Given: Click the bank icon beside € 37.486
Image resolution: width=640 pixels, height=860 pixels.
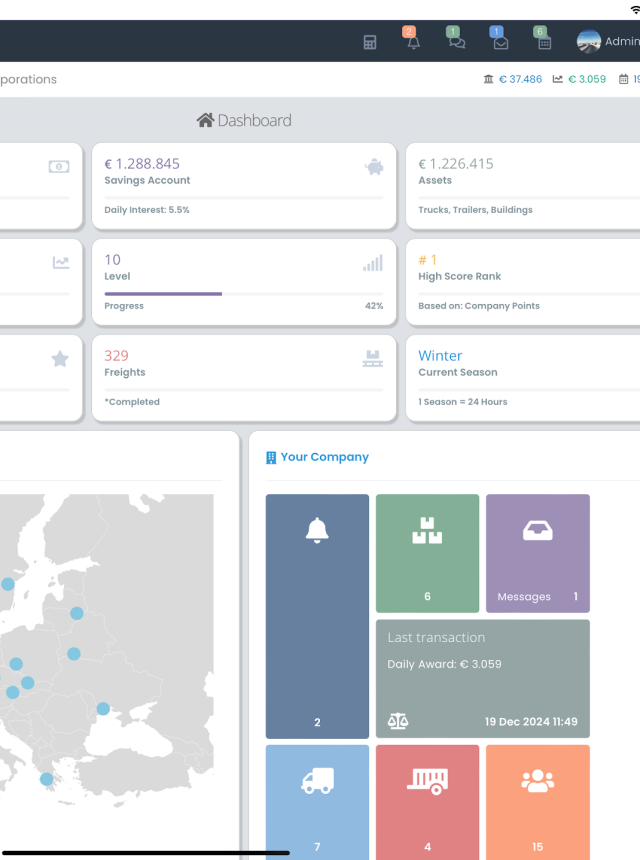Looking at the screenshot, I should tap(488, 79).
